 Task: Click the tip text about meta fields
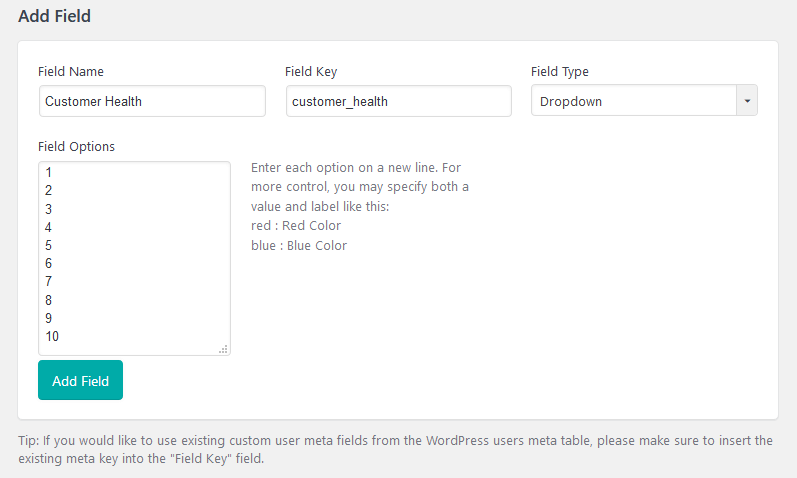click(395, 450)
